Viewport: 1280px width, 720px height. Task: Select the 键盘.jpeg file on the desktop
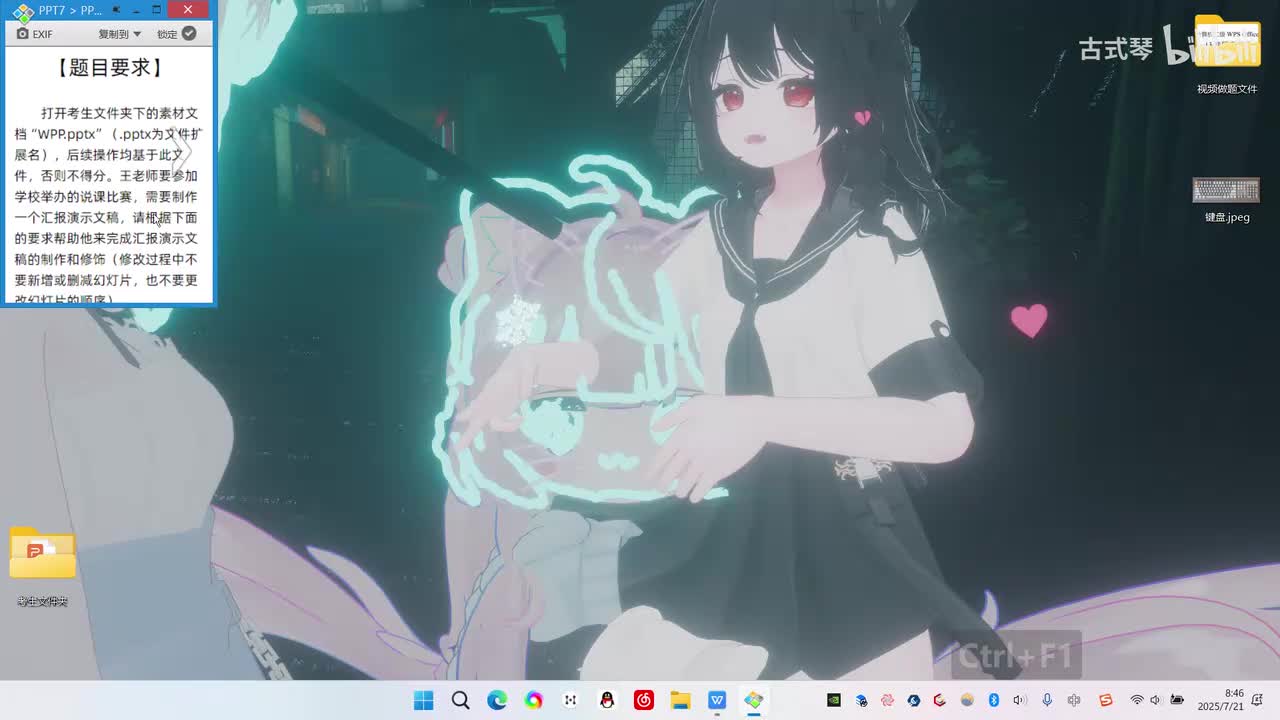pos(1227,199)
